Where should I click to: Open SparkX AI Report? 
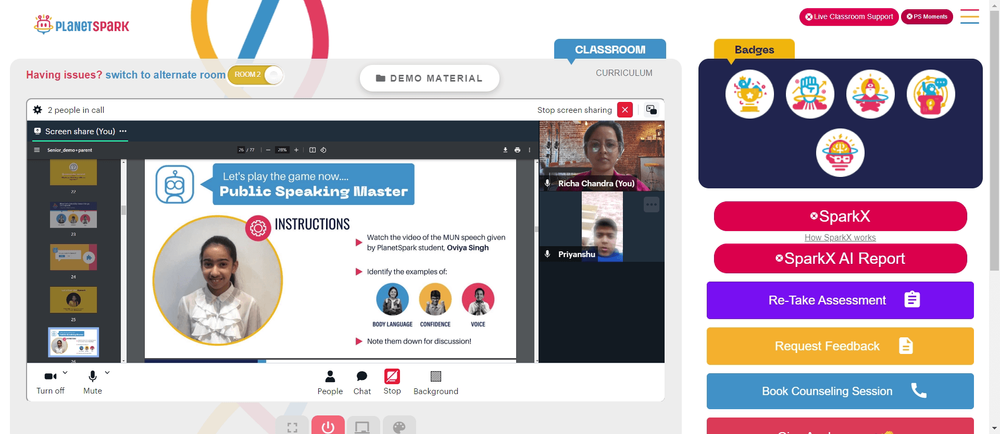[x=840, y=258]
